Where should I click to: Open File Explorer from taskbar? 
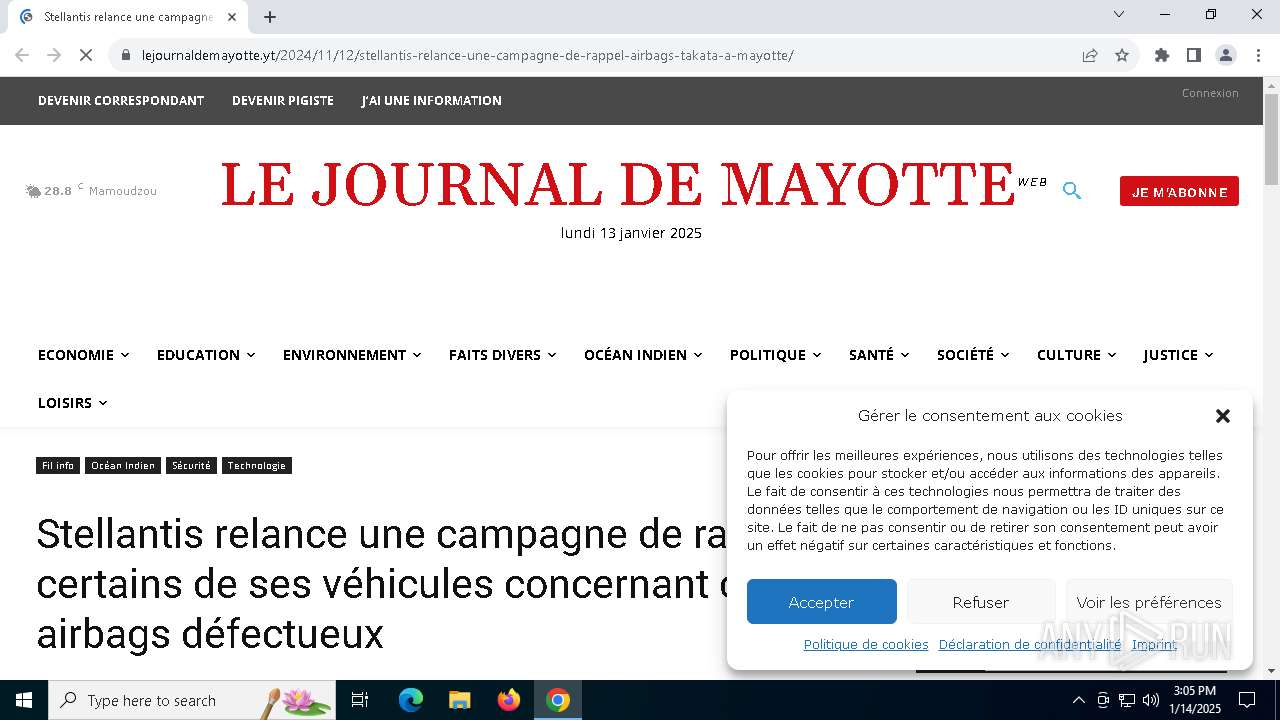pyautogui.click(x=460, y=700)
